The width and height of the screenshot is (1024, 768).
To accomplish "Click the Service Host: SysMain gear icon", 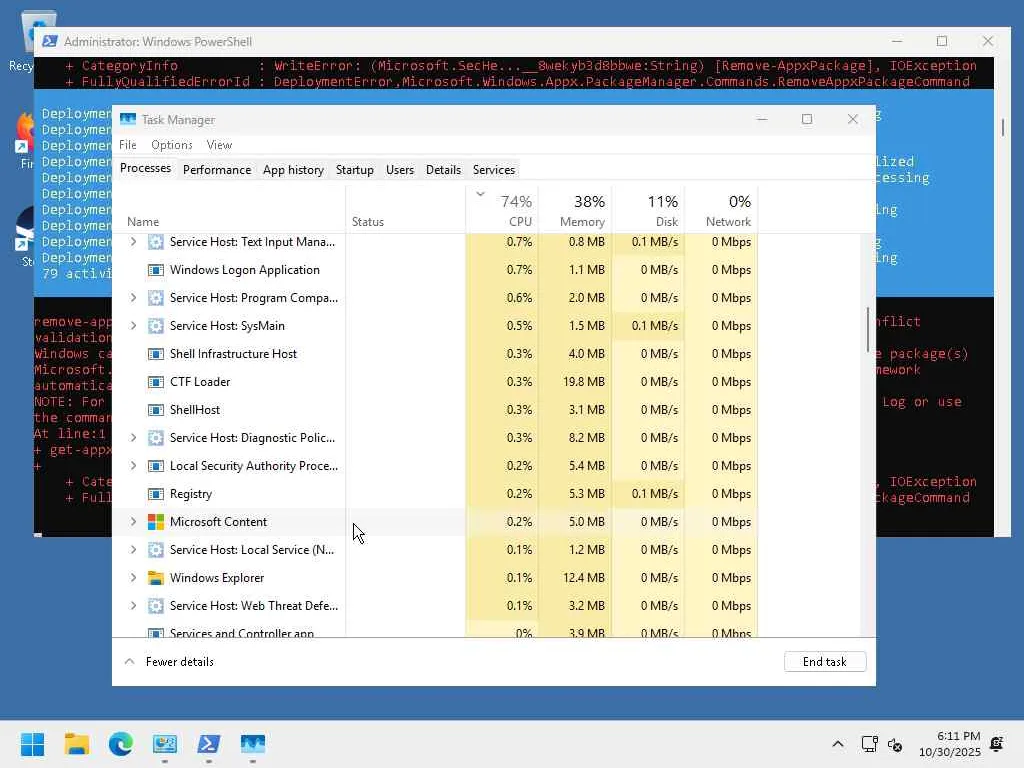I will pyautogui.click(x=155, y=327).
